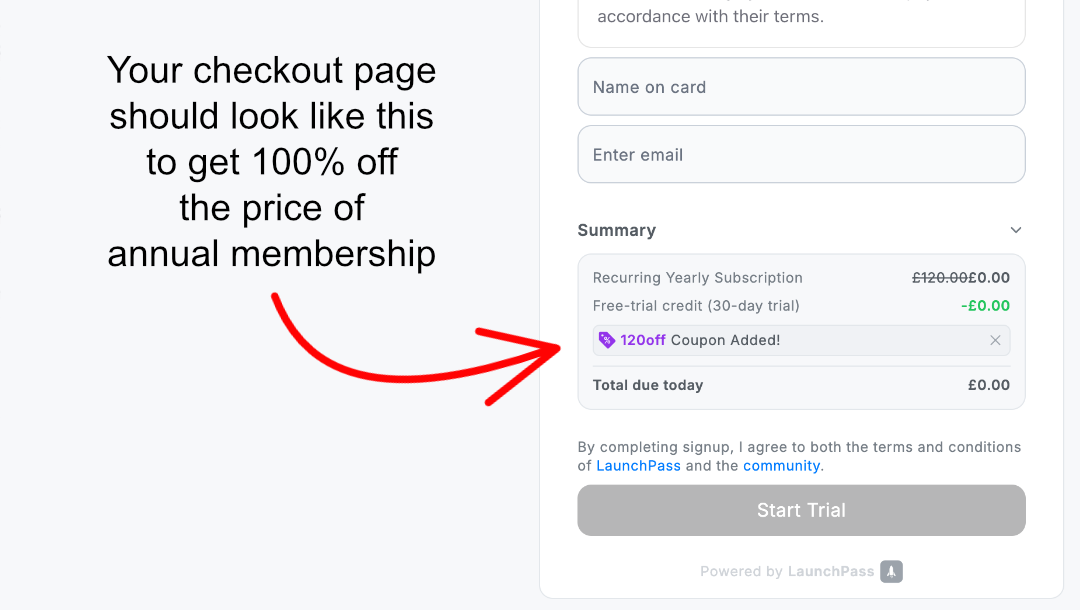The height and width of the screenshot is (610, 1080).
Task: Click the Powered by LaunchPass text
Action: pyautogui.click(x=787, y=571)
